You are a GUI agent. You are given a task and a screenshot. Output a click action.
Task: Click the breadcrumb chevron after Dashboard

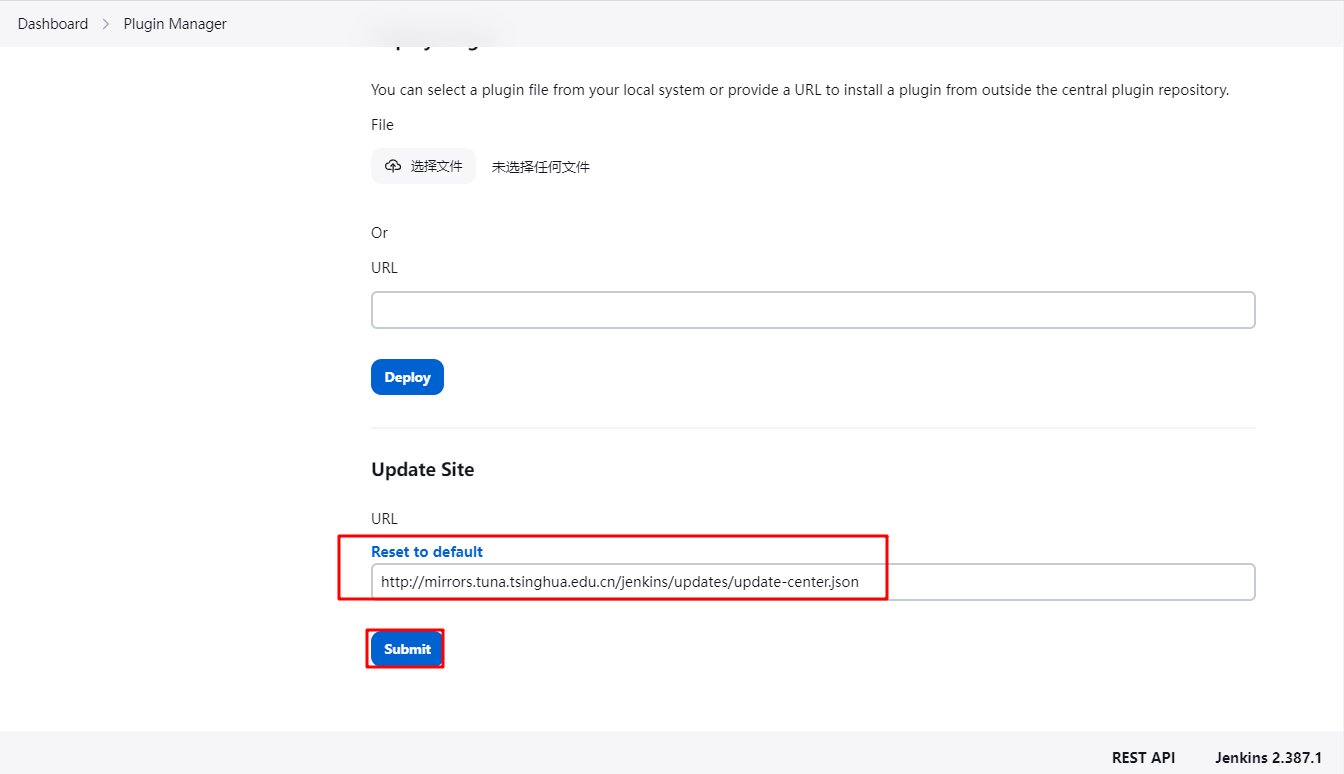pos(106,24)
